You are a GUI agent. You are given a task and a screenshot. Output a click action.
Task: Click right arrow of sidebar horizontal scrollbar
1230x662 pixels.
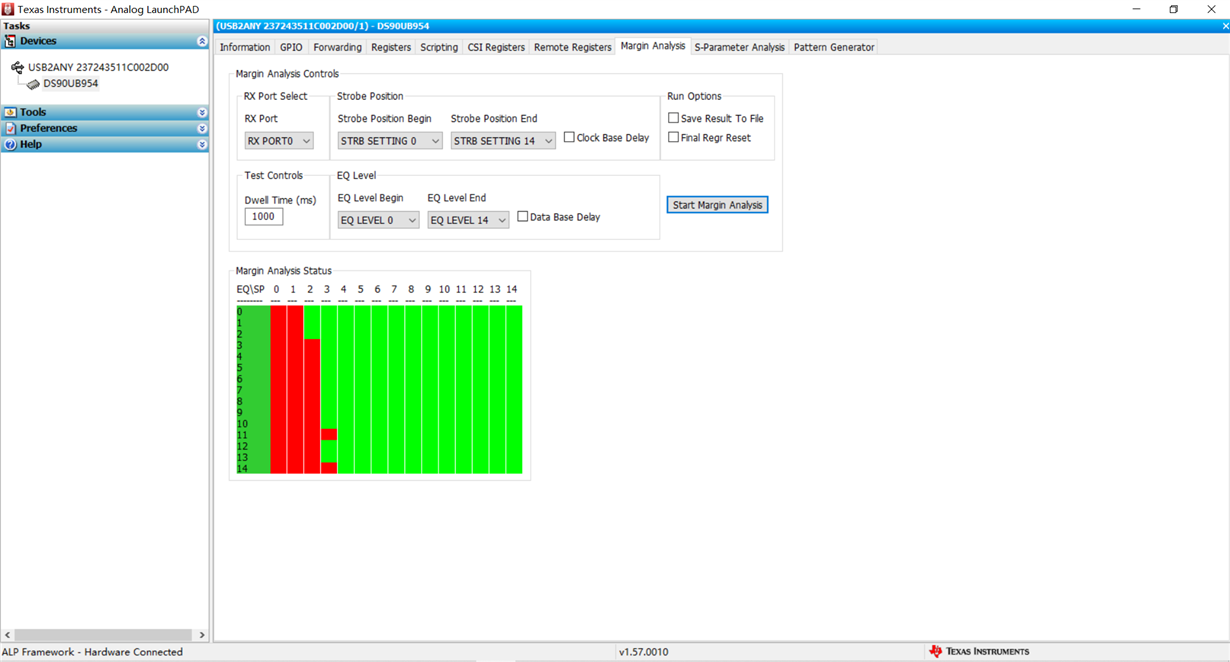pos(202,635)
